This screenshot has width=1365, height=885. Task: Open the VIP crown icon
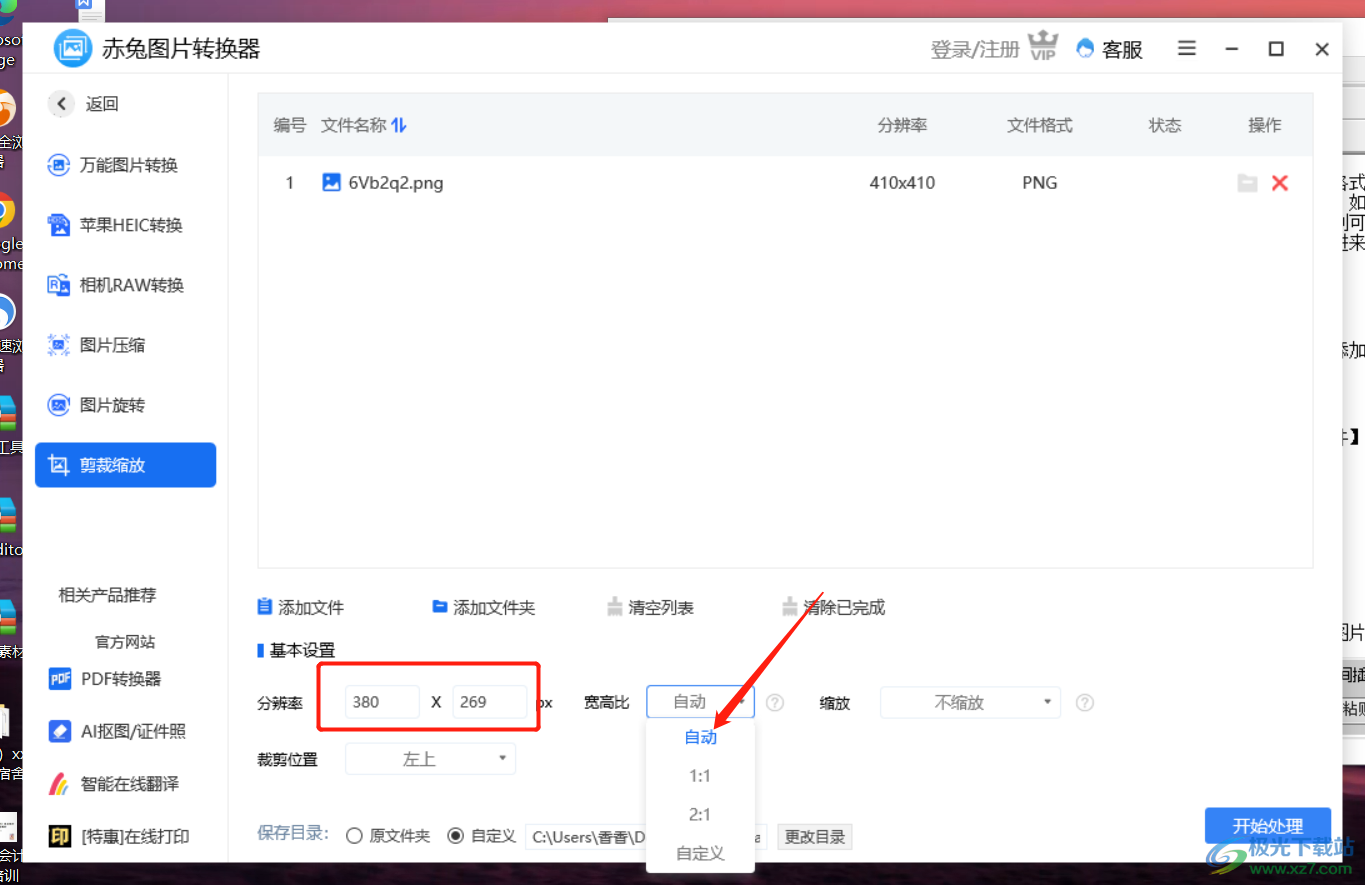tap(1043, 46)
